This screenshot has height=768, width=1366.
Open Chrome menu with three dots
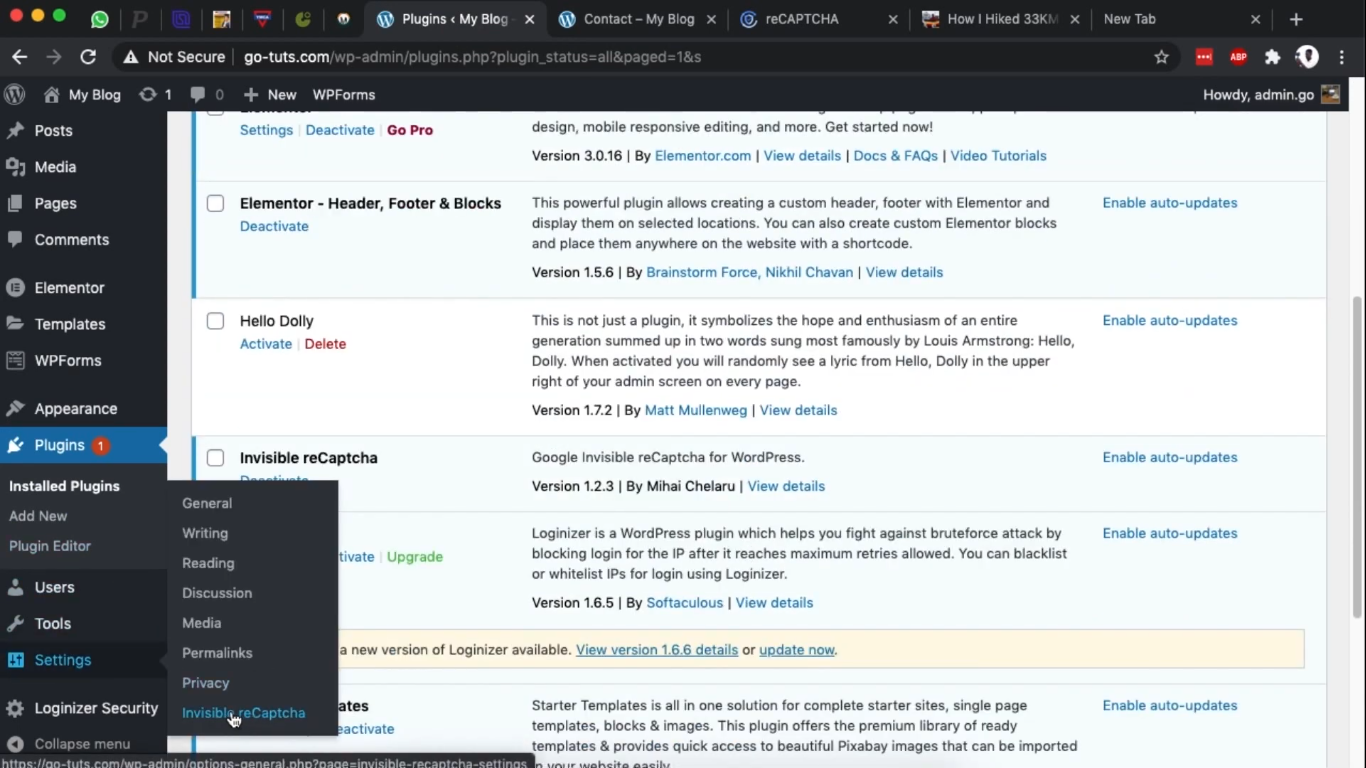point(1342,57)
